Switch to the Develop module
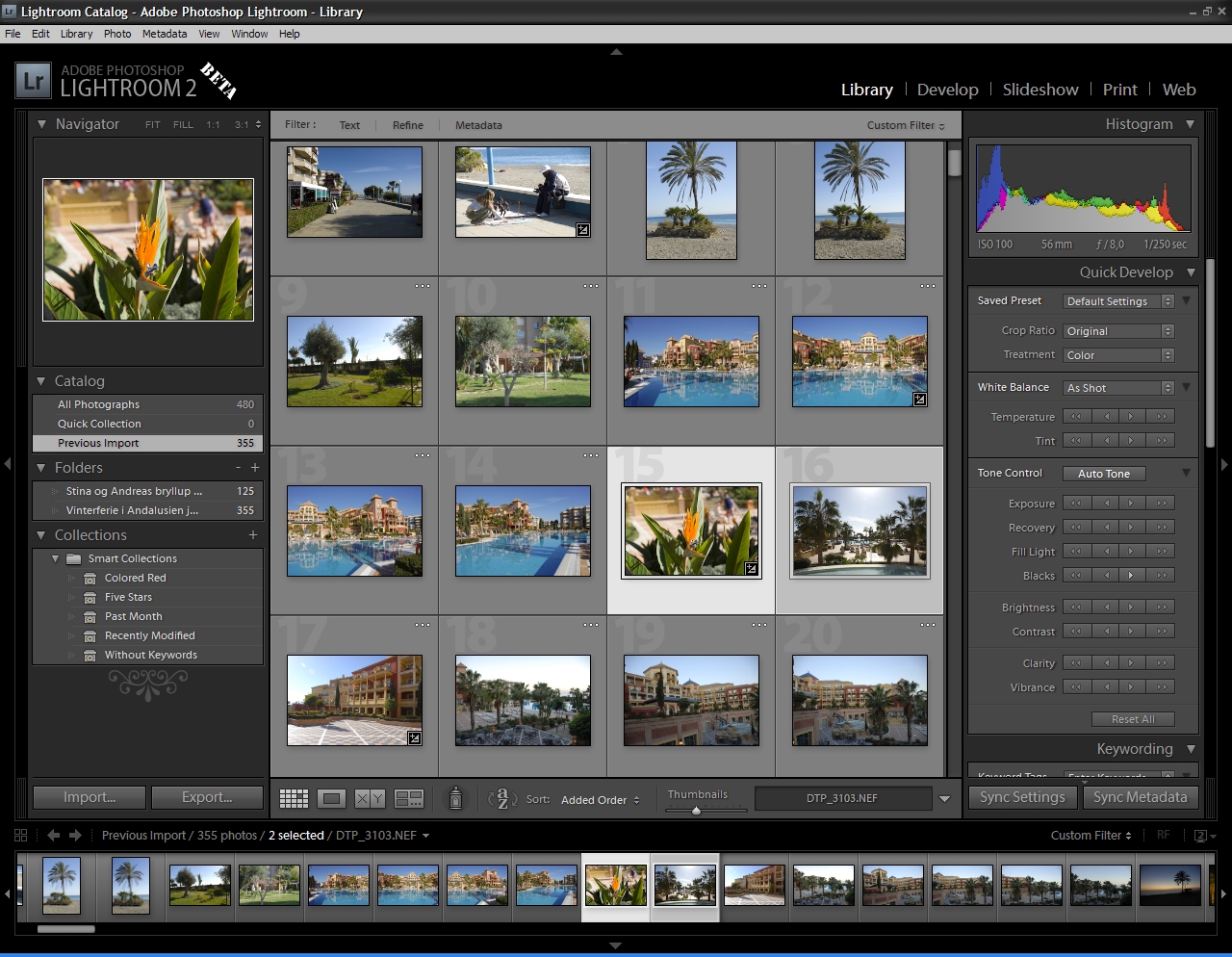This screenshot has width=1232, height=957. [x=947, y=90]
